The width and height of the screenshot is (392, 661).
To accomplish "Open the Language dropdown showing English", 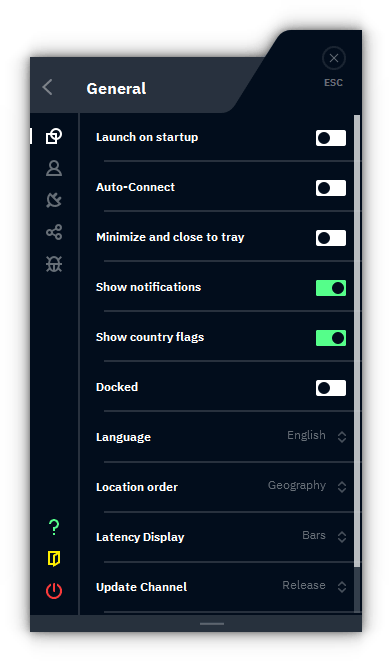I will [317, 436].
